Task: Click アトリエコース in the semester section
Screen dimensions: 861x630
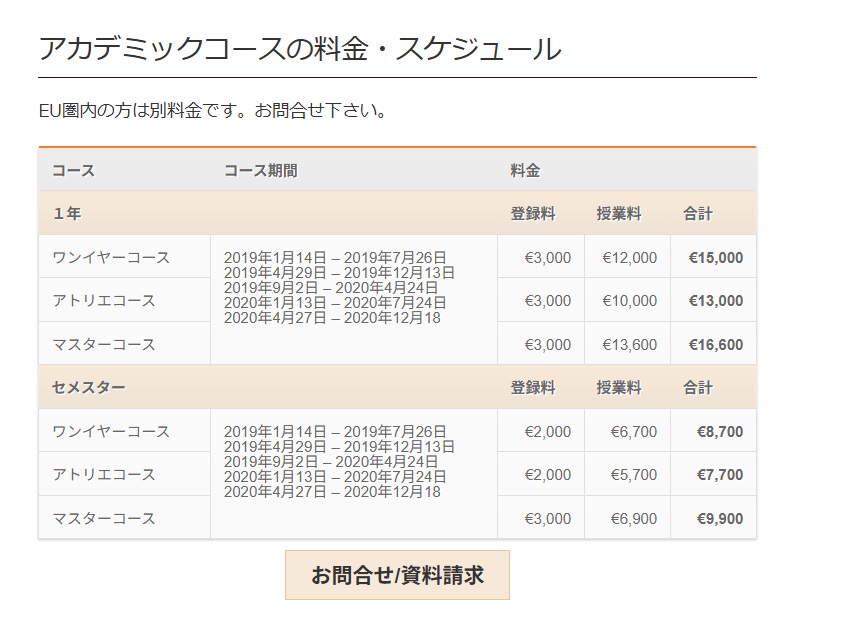Action: [104, 474]
